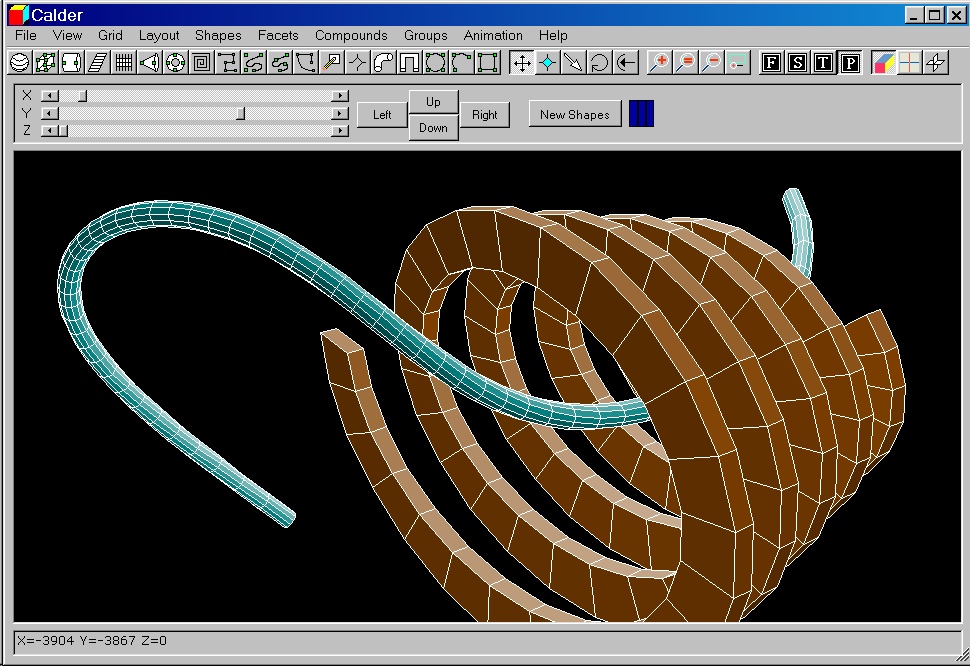The image size is (970, 666).
Task: Activate the four-arrow move tool
Action: coord(521,63)
